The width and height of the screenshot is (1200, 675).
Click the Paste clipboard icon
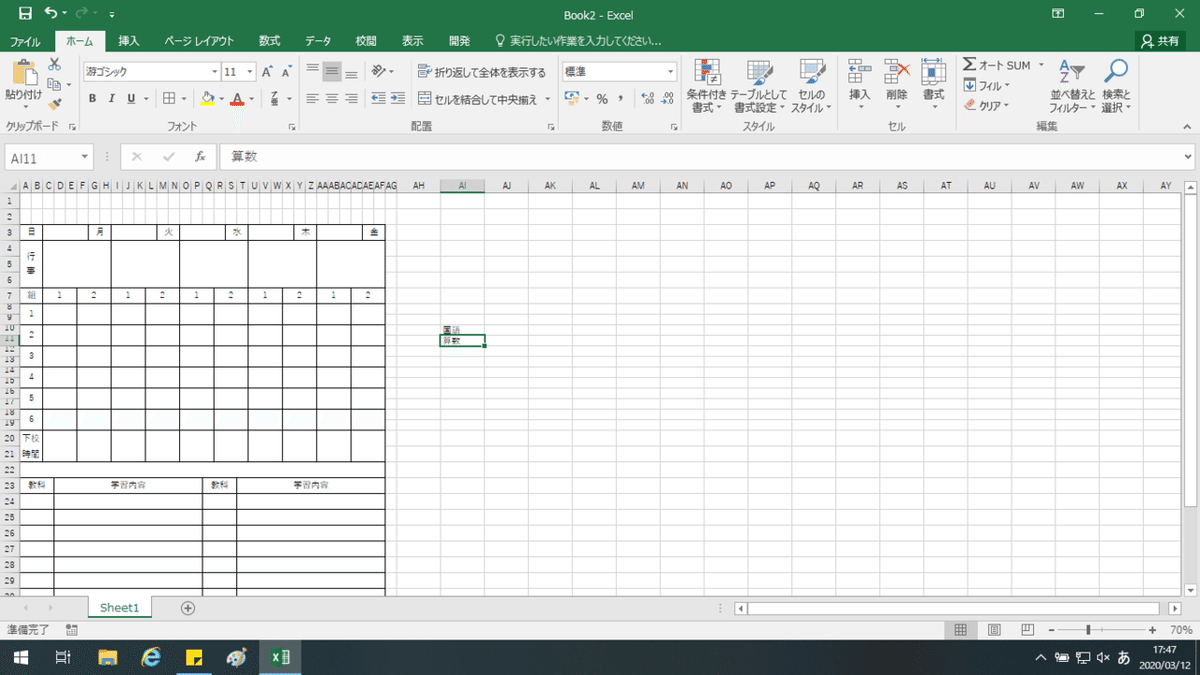[23, 73]
